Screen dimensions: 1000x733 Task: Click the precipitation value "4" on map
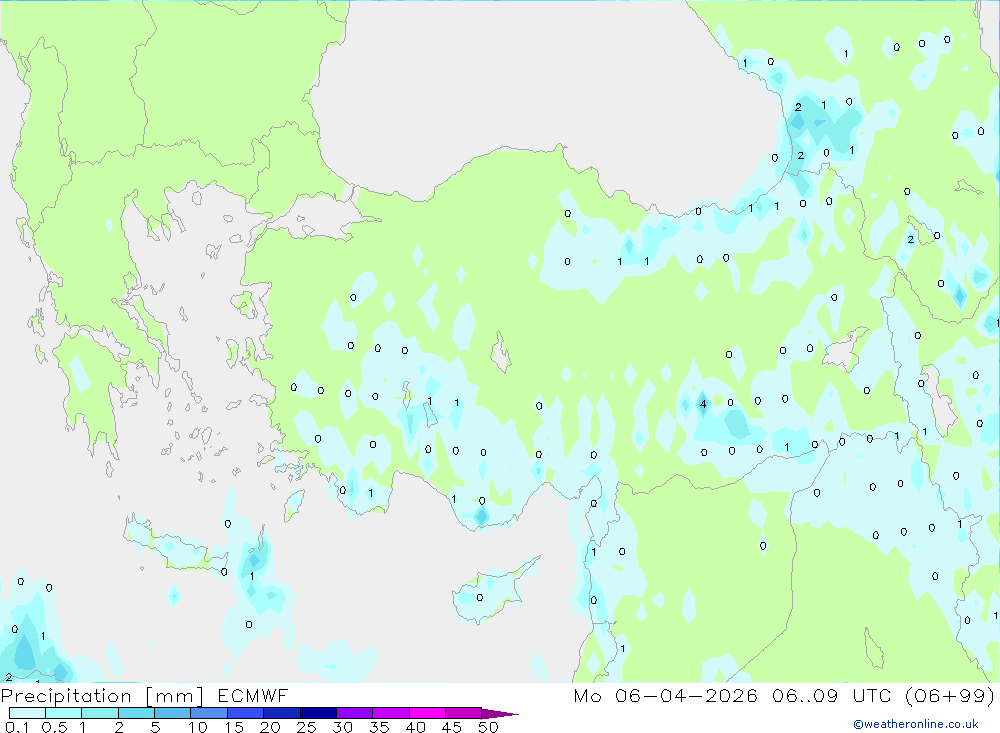[703, 404]
